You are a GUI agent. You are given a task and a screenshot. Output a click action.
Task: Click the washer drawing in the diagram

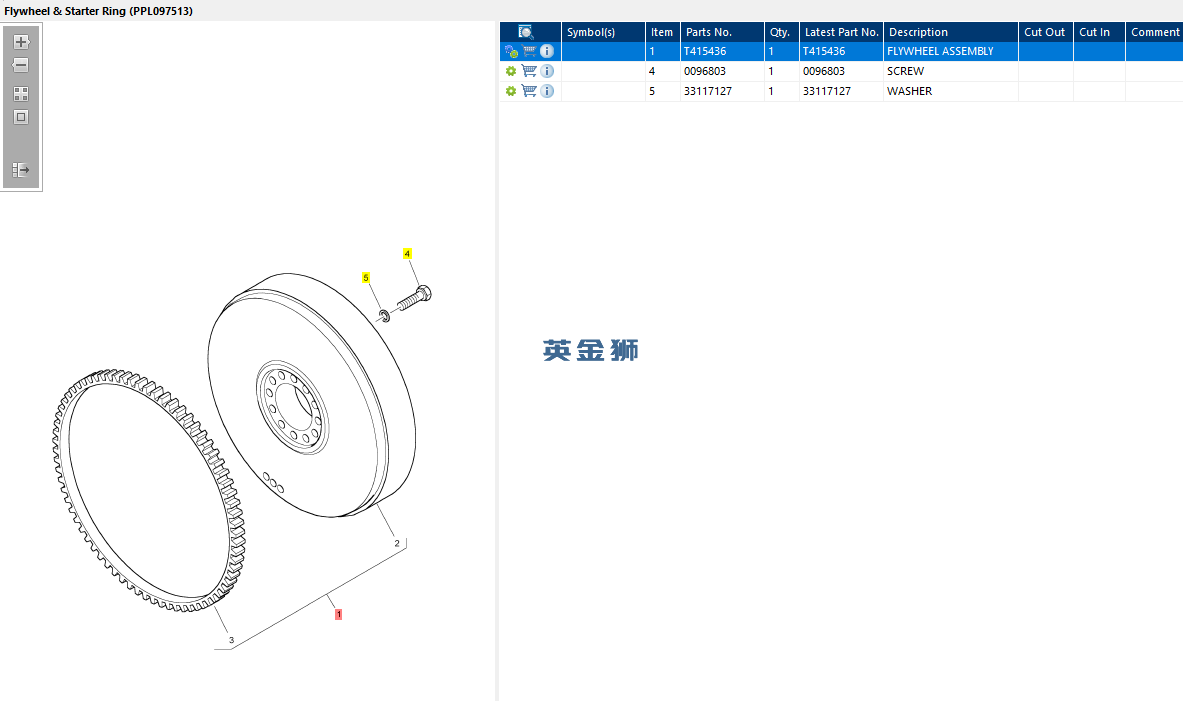tap(384, 315)
